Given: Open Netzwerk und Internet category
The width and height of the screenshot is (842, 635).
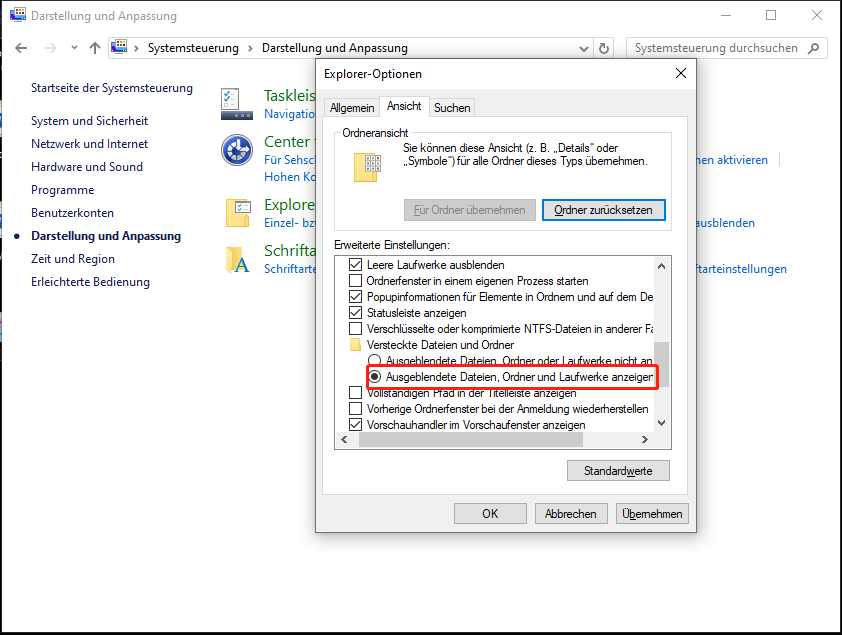Looking at the screenshot, I should pyautogui.click(x=89, y=144).
